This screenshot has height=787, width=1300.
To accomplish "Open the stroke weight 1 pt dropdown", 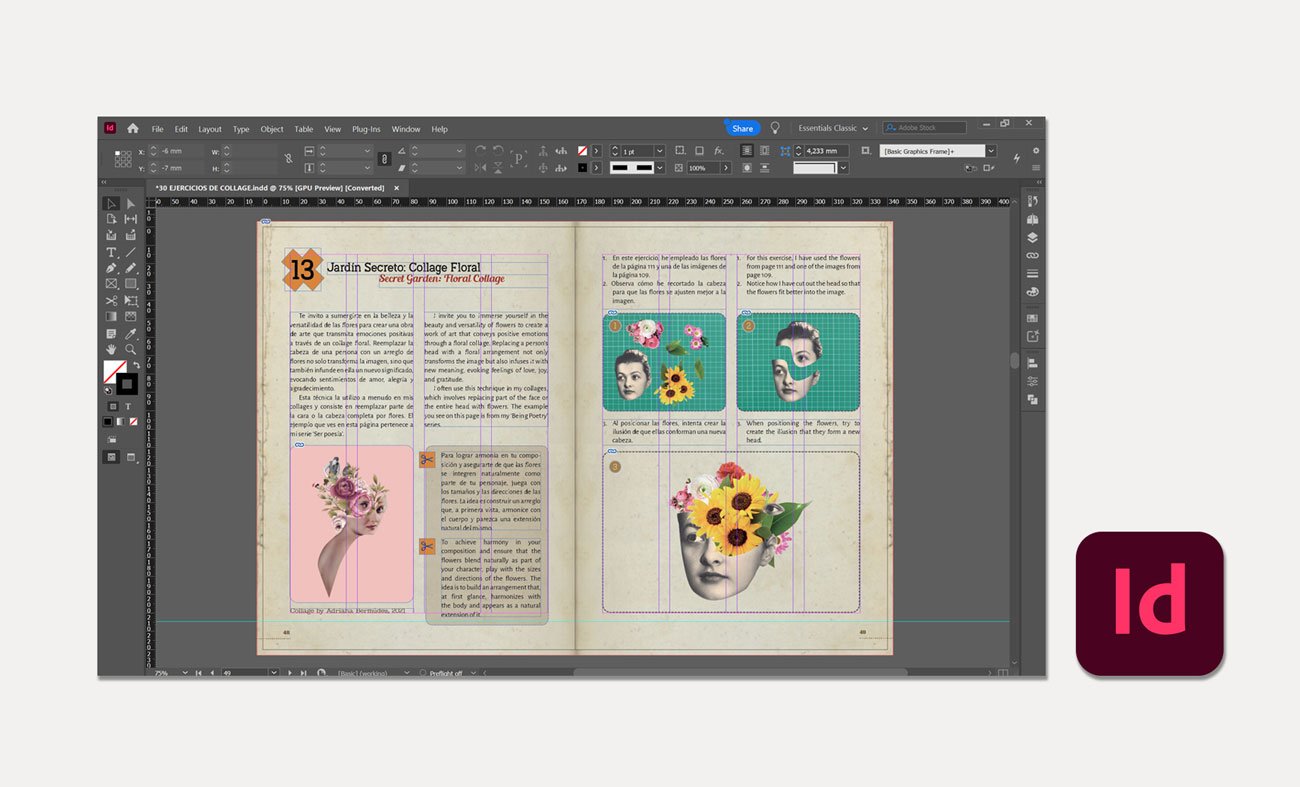I will pos(659,151).
